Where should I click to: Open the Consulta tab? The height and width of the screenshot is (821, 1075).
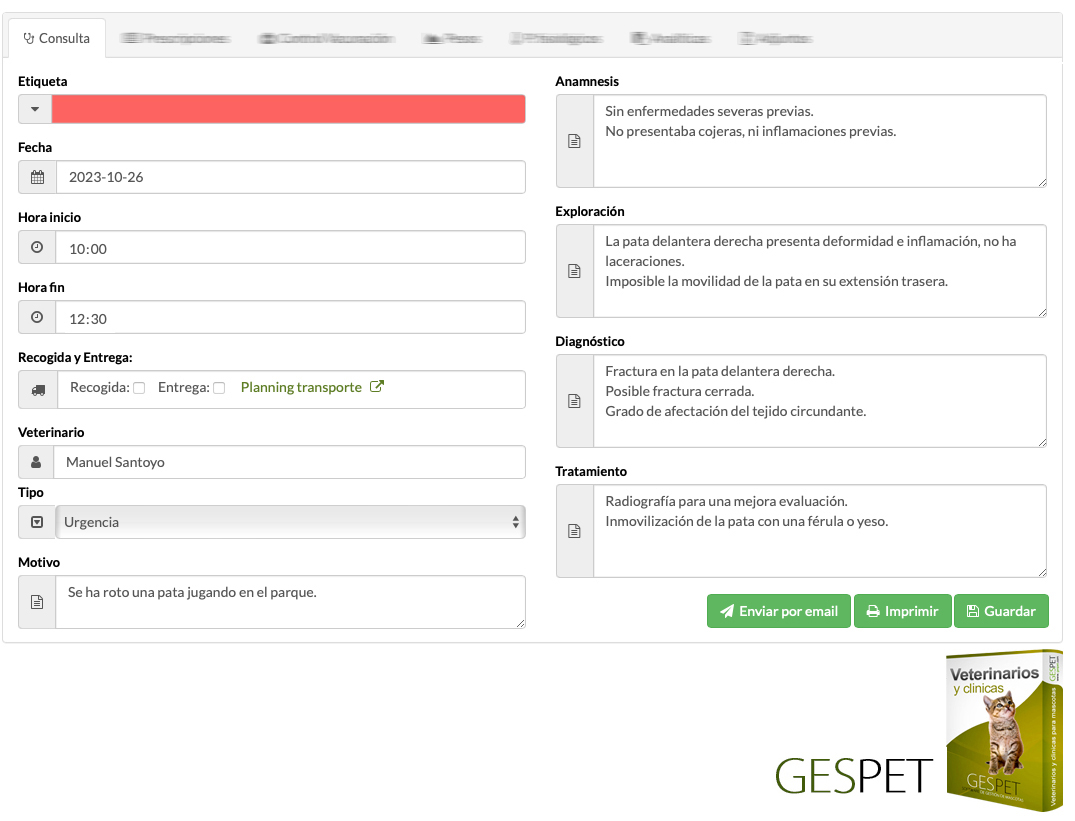point(57,38)
